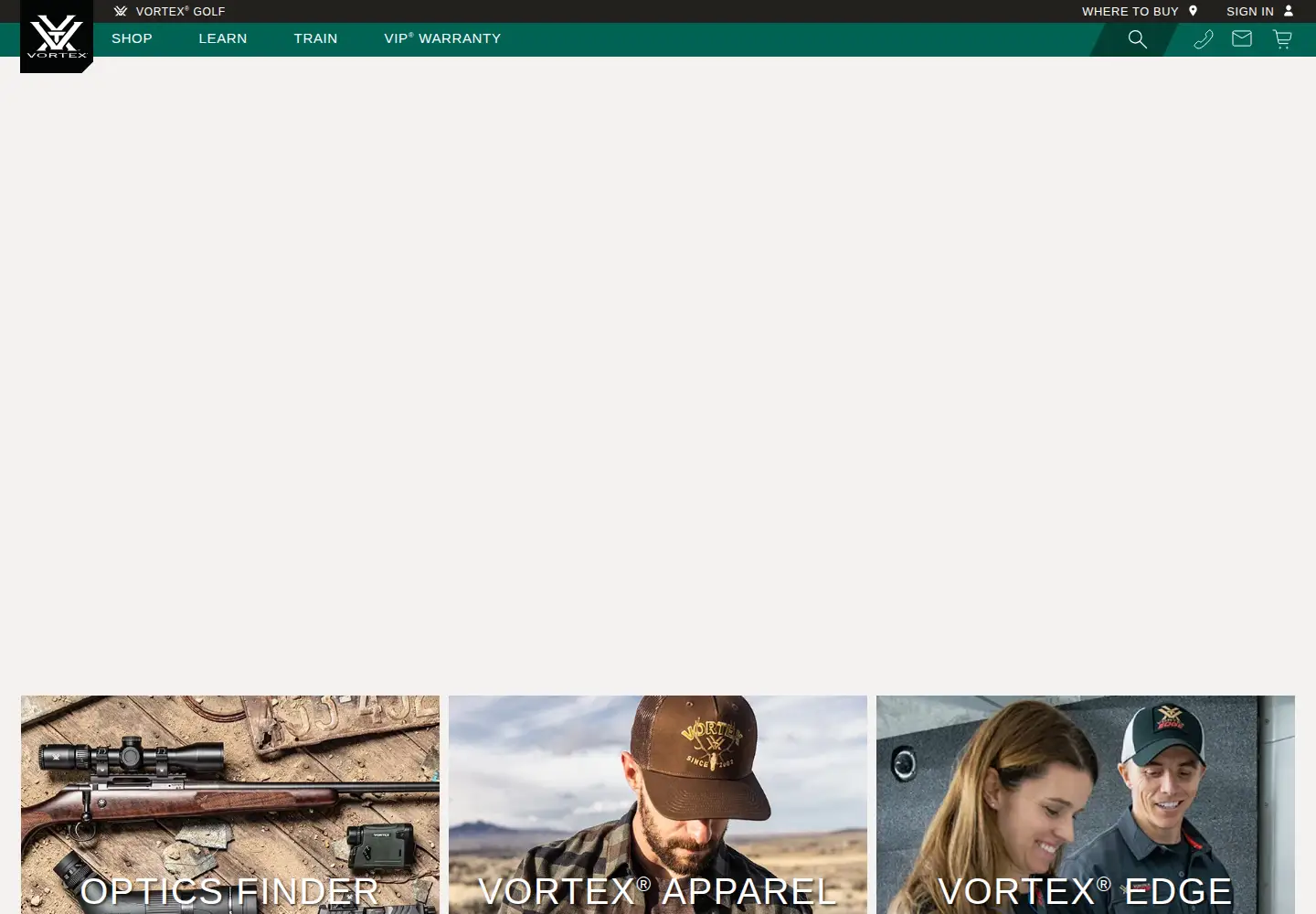Click the phone contact icon
This screenshot has width=1316, height=914.
point(1204,38)
